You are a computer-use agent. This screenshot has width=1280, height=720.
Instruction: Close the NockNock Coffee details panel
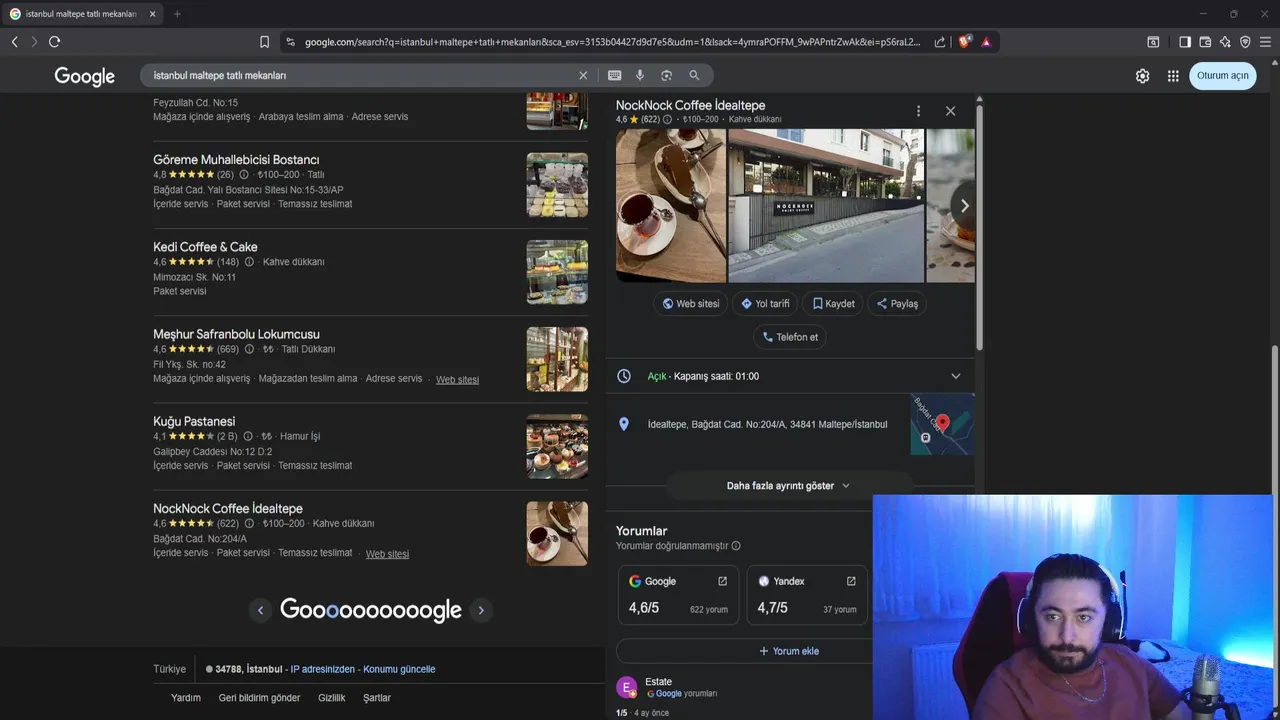[x=950, y=111]
